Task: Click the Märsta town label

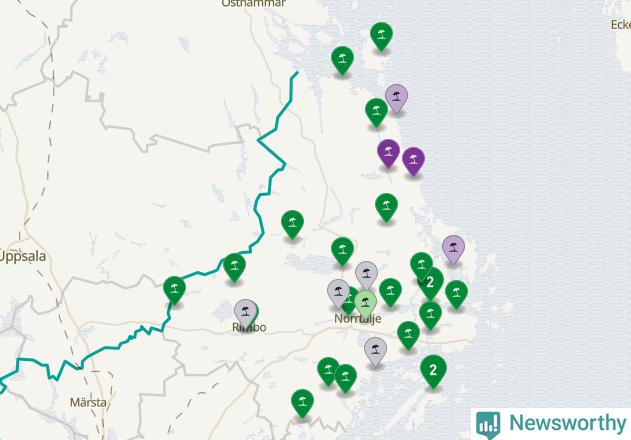Action: [88, 402]
